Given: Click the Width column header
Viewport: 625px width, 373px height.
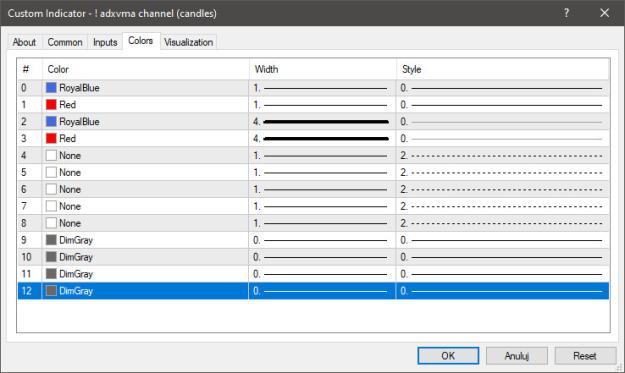Looking at the screenshot, I should [x=323, y=69].
